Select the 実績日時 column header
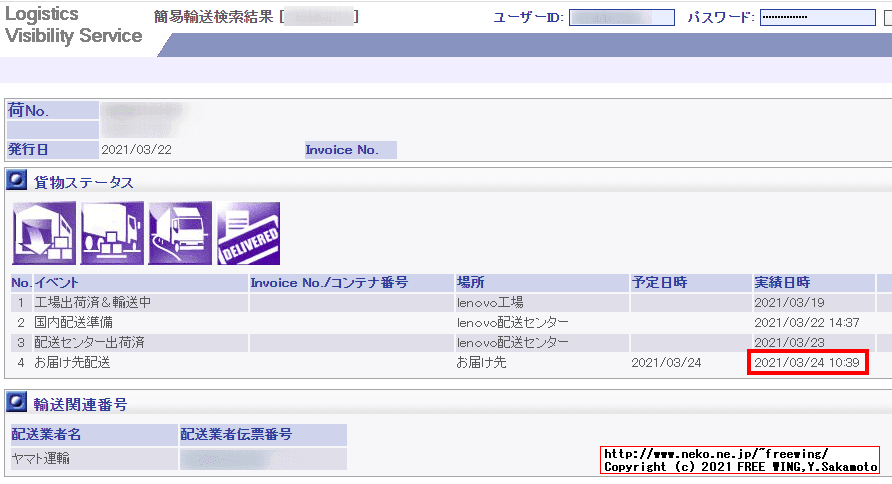The image size is (892, 484). pyautogui.click(x=782, y=282)
